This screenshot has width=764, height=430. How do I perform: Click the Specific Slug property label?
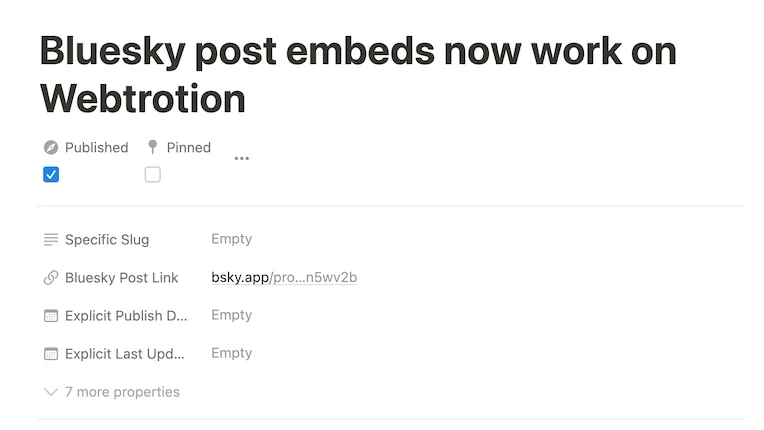(107, 240)
